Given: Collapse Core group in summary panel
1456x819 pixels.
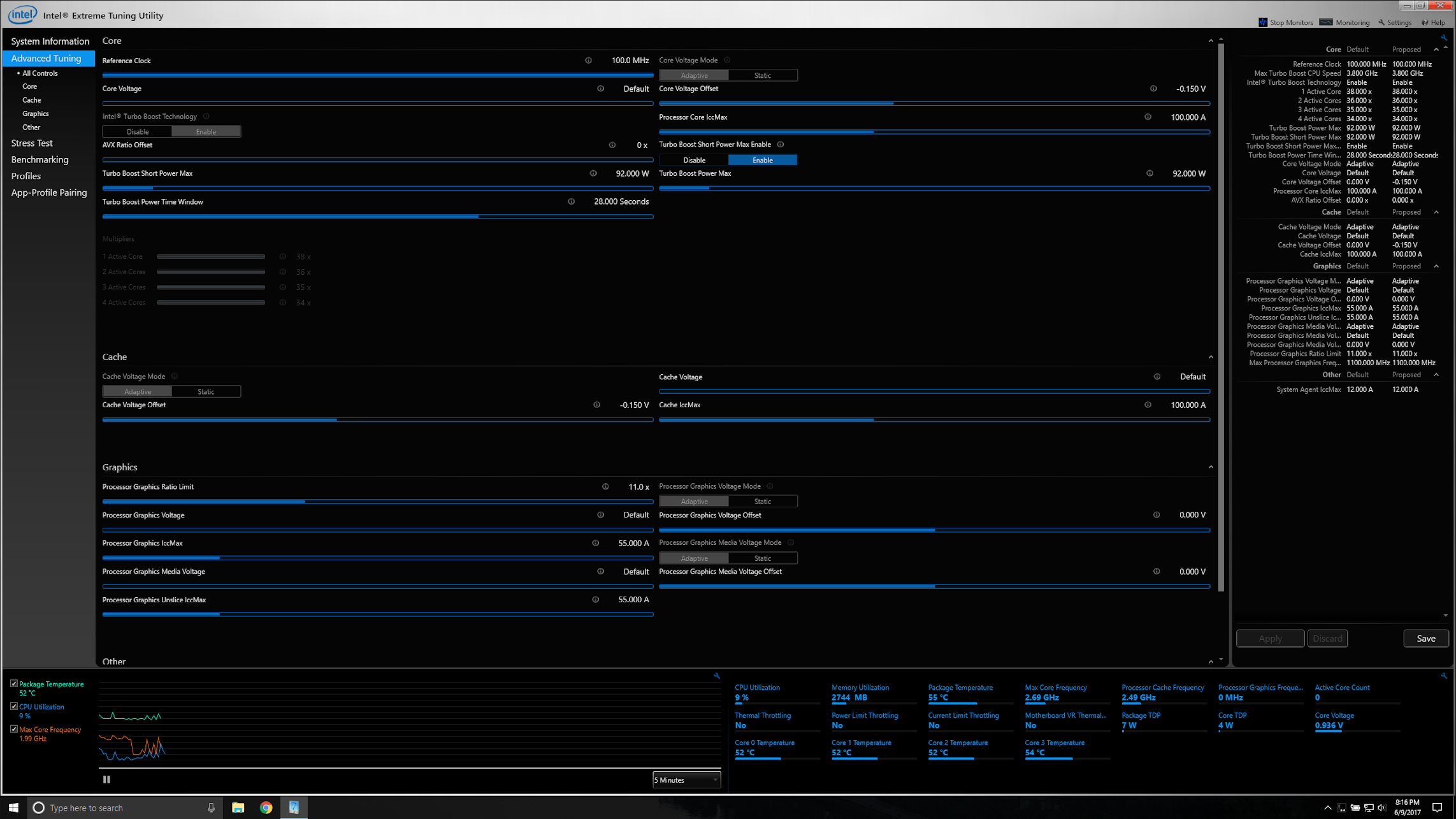Looking at the screenshot, I should 1436,50.
